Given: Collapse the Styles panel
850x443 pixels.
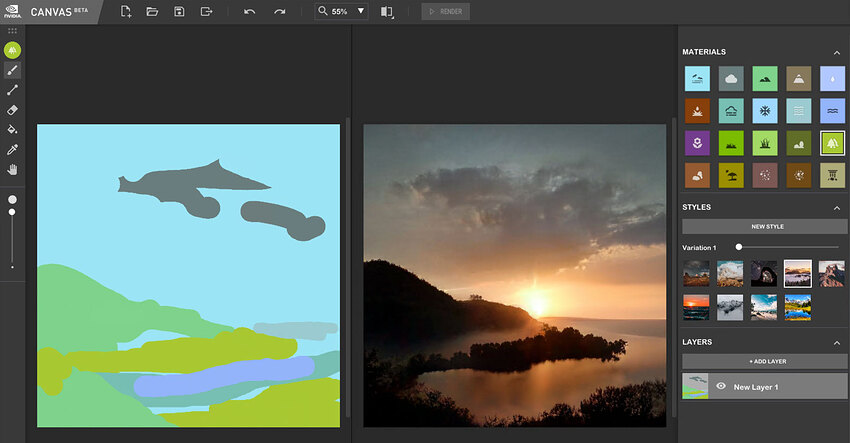Looking at the screenshot, I should 837,208.
